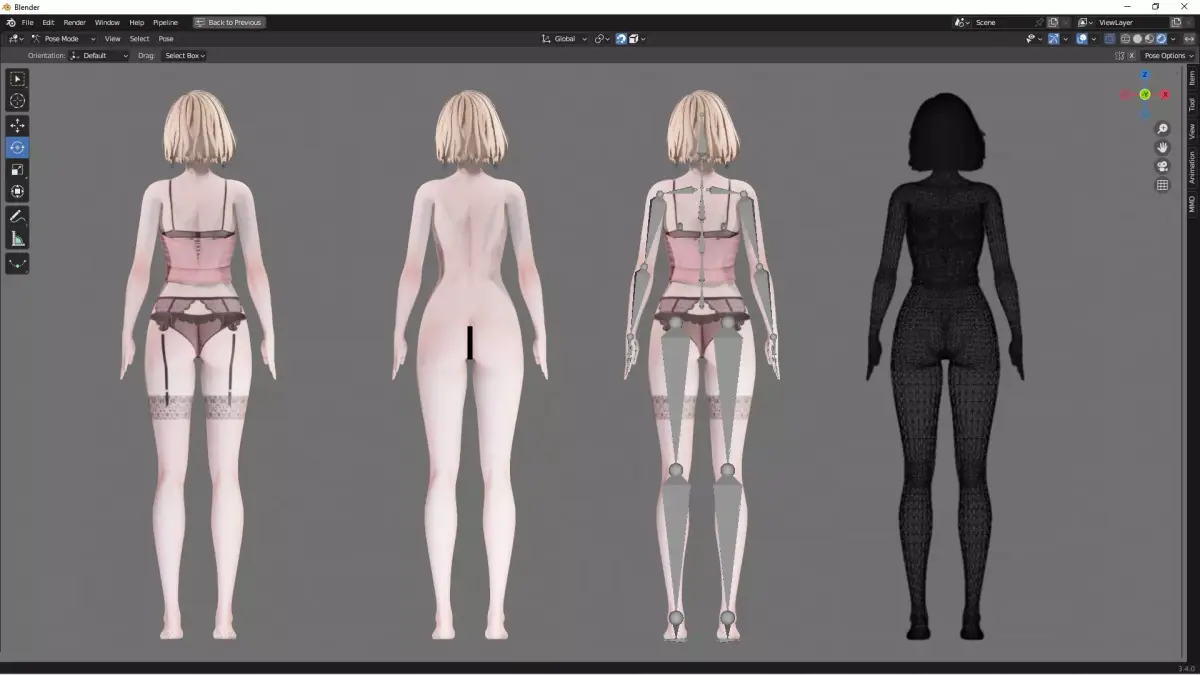Click the Back to Previous button
Screen dimensions: 1200x675
(229, 22)
